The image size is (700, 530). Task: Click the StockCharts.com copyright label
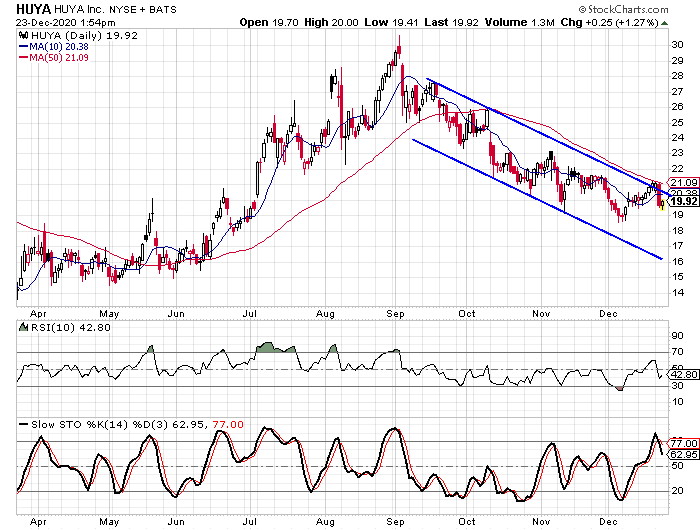click(623, 9)
